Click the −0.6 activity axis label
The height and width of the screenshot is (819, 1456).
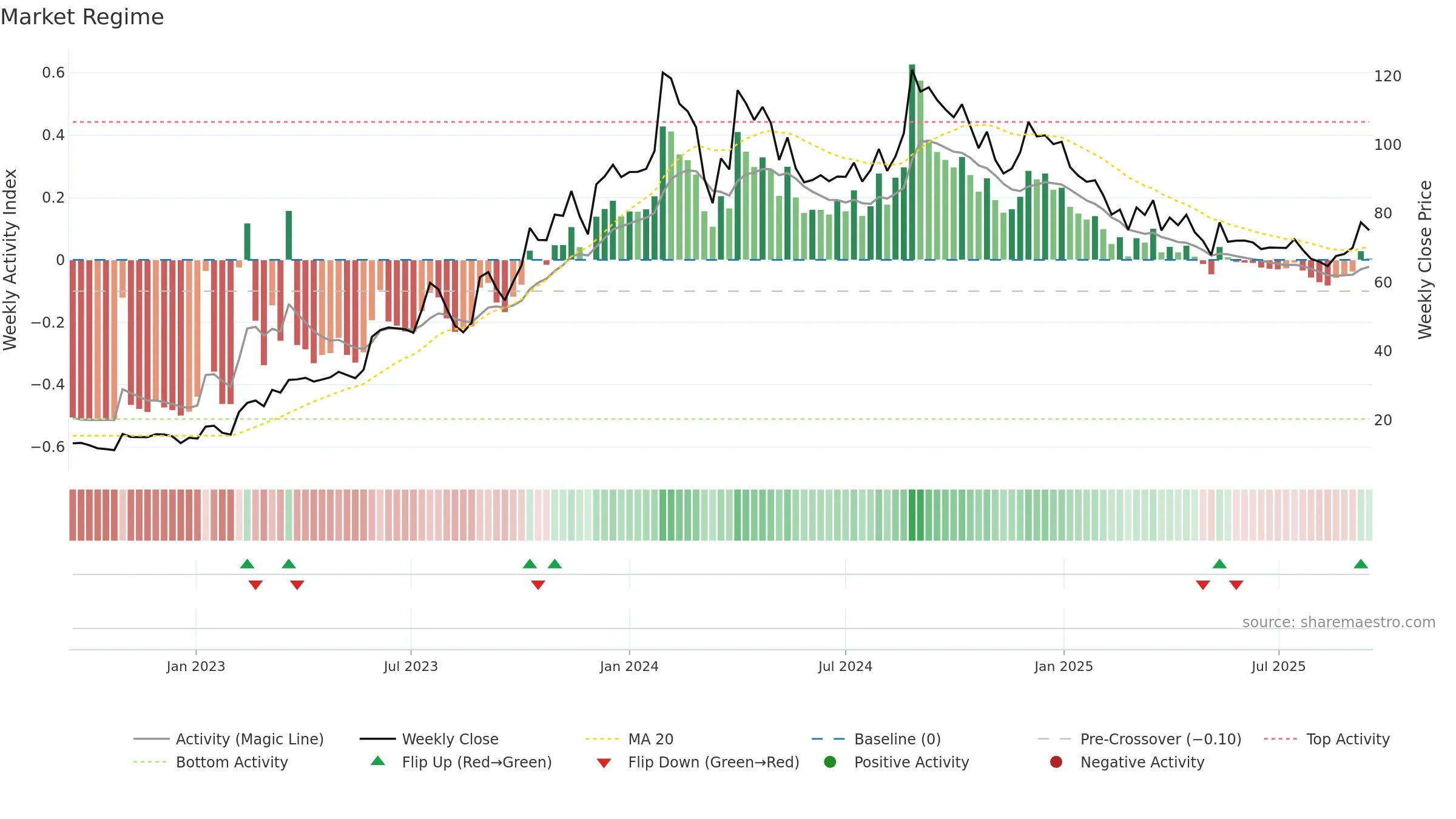click(48, 447)
